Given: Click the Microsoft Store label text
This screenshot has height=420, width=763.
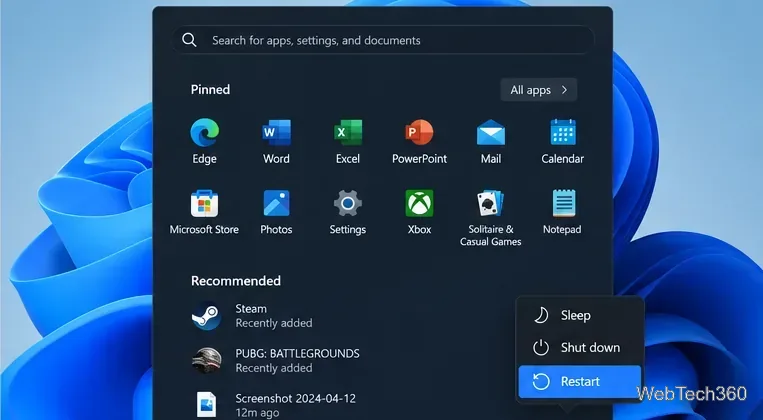Looking at the screenshot, I should [x=204, y=229].
